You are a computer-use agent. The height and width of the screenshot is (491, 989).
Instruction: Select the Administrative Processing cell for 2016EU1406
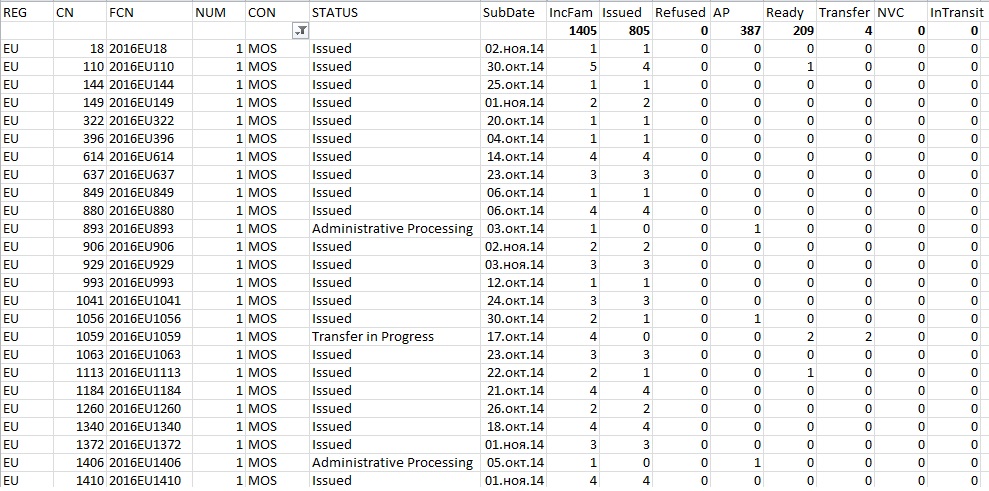(395, 463)
